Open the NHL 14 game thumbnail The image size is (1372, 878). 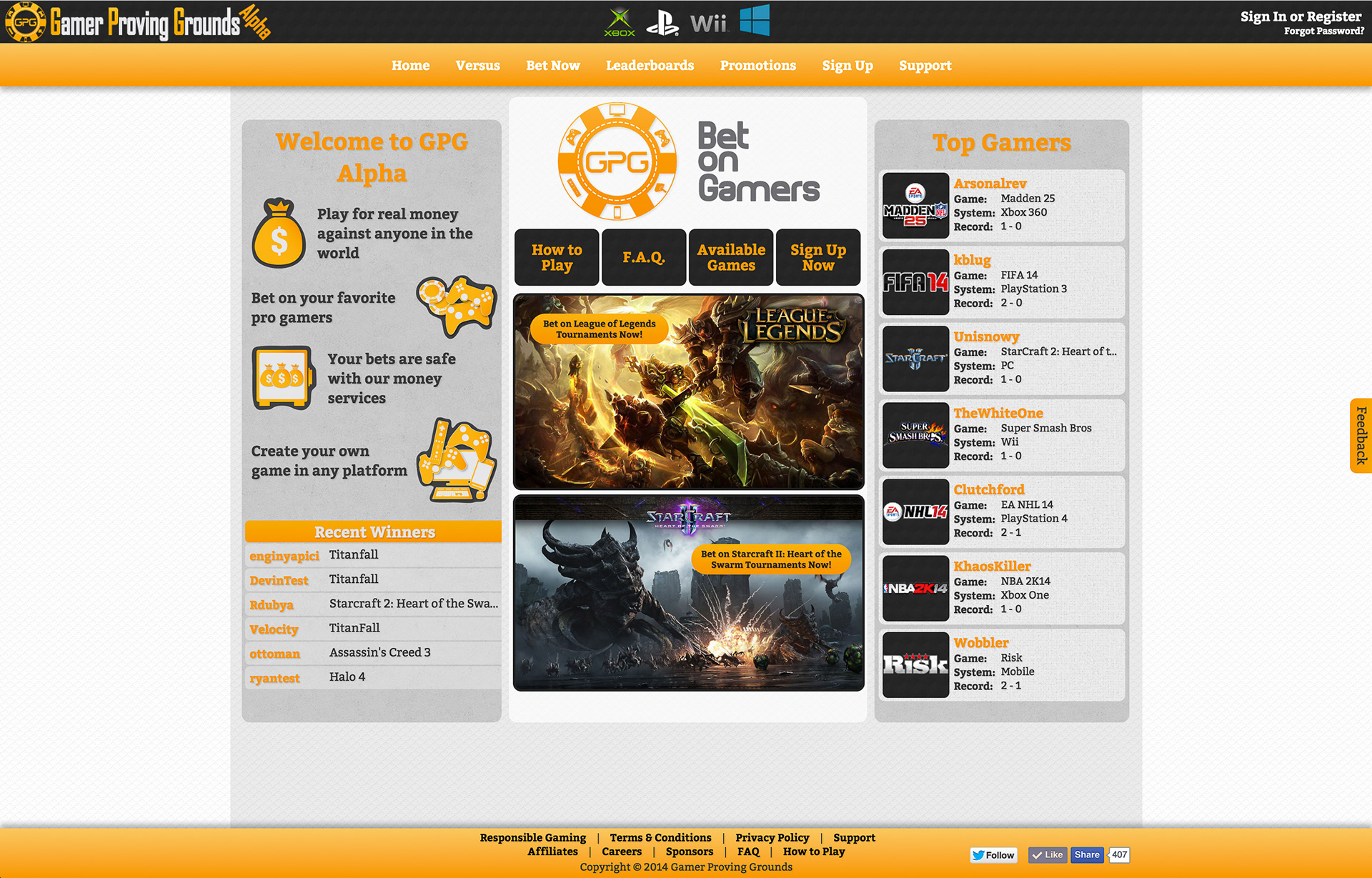coord(915,512)
